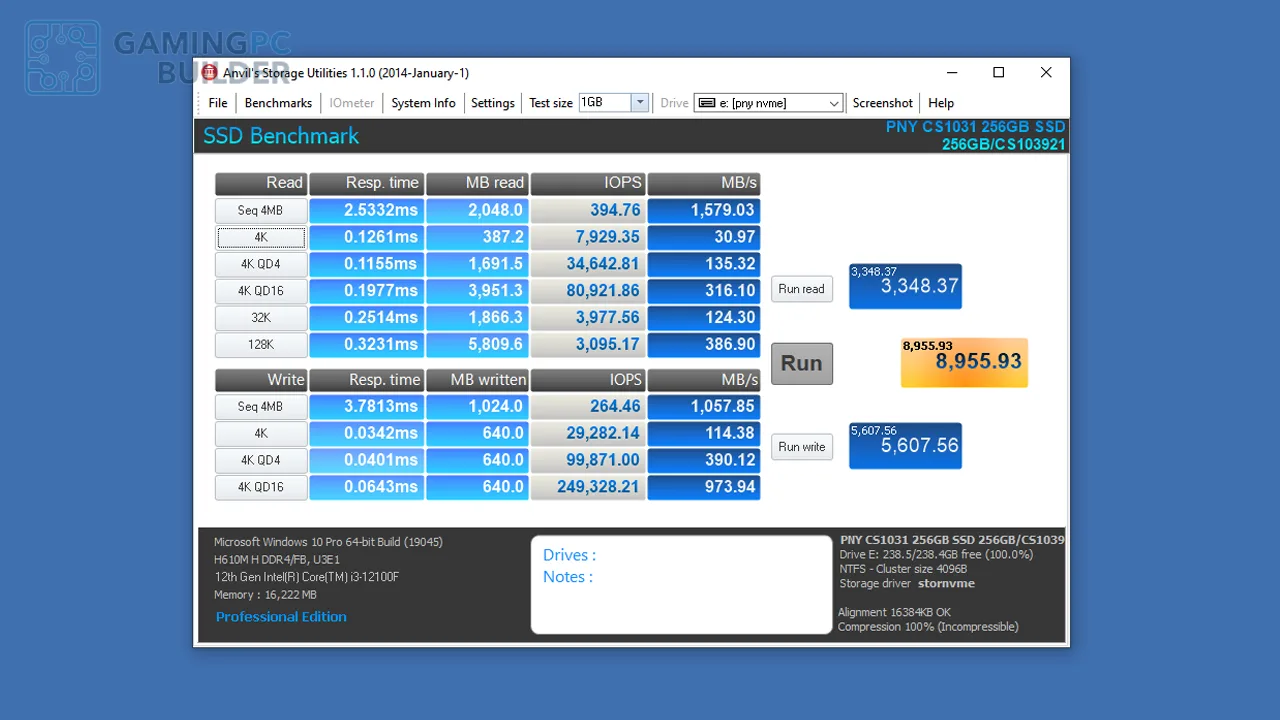Click the "12th Gen Intel(R) Core(TM) i3-12100F" line
The height and width of the screenshot is (720, 1280).
(x=306, y=577)
